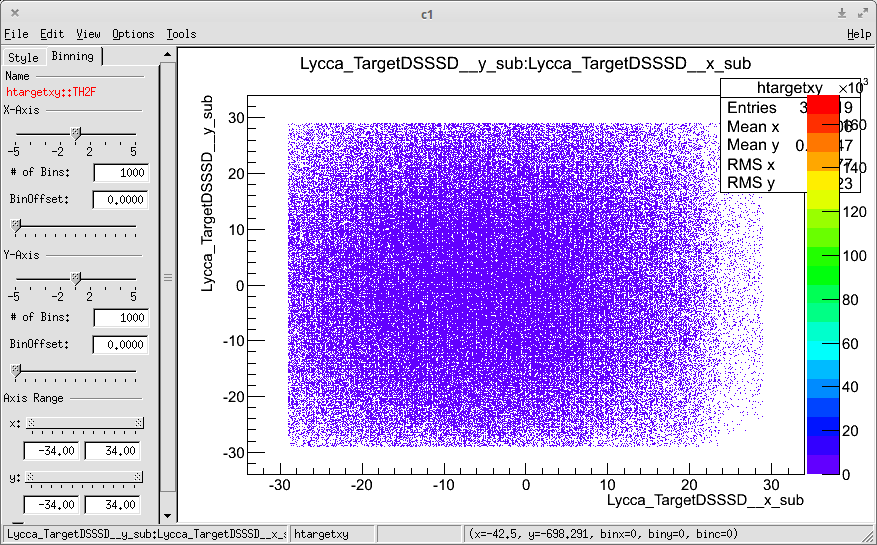This screenshot has height=545, width=877.
Task: Open the File menu
Action: 16,34
